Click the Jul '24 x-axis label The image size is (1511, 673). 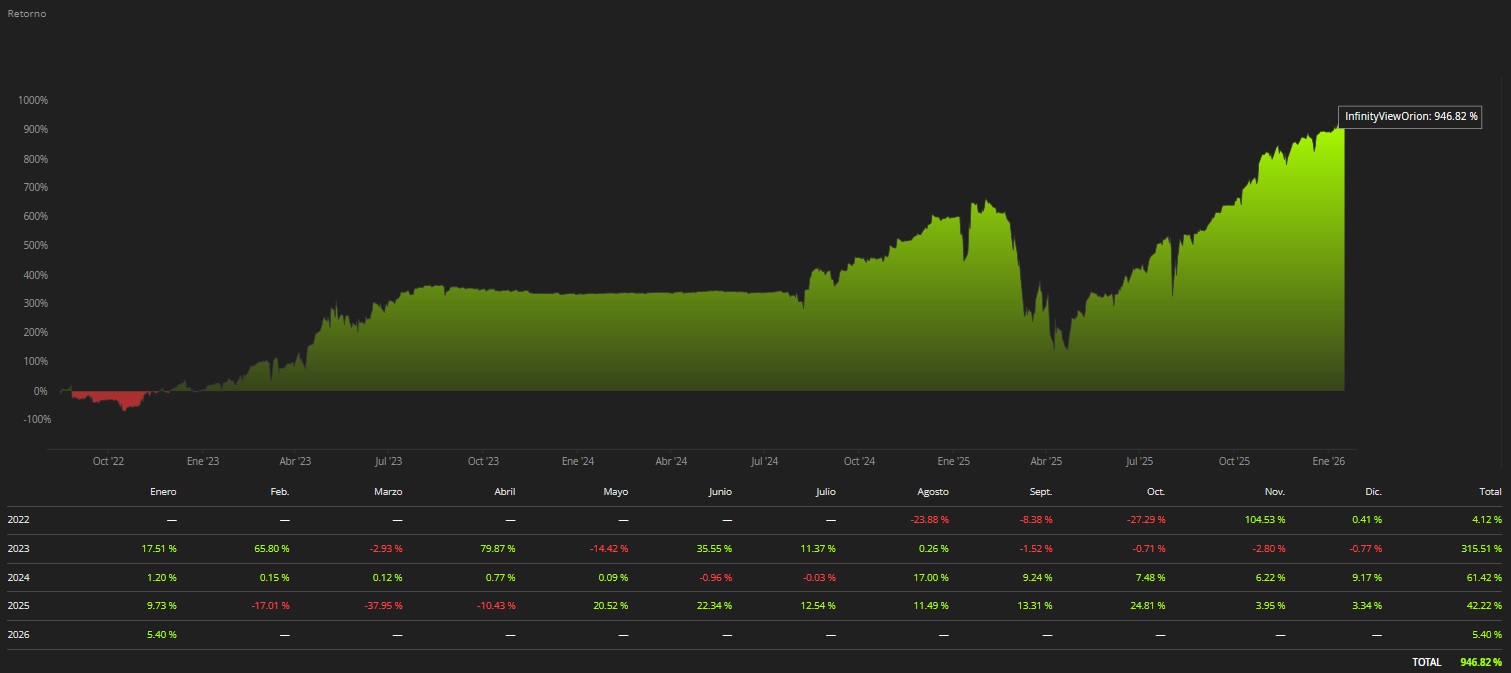(764, 462)
